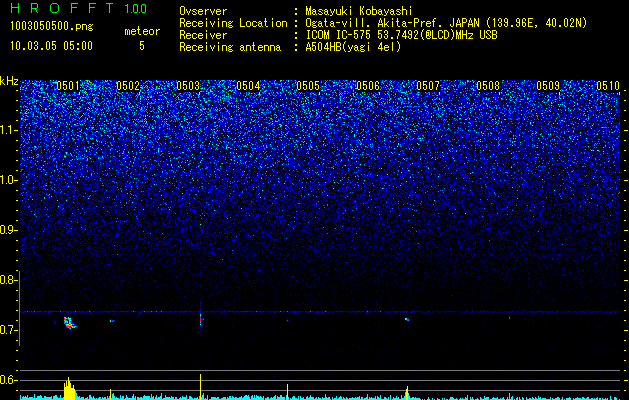
Task: Click the 1.0 kHz axis tick label
Action: pos(8,180)
